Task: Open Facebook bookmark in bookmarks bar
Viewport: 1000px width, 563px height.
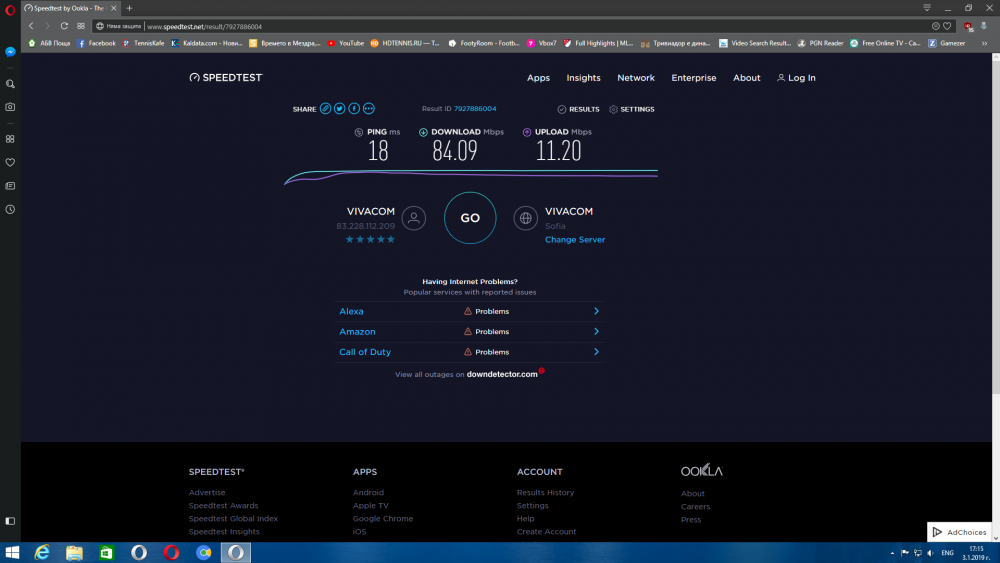Action: click(96, 43)
